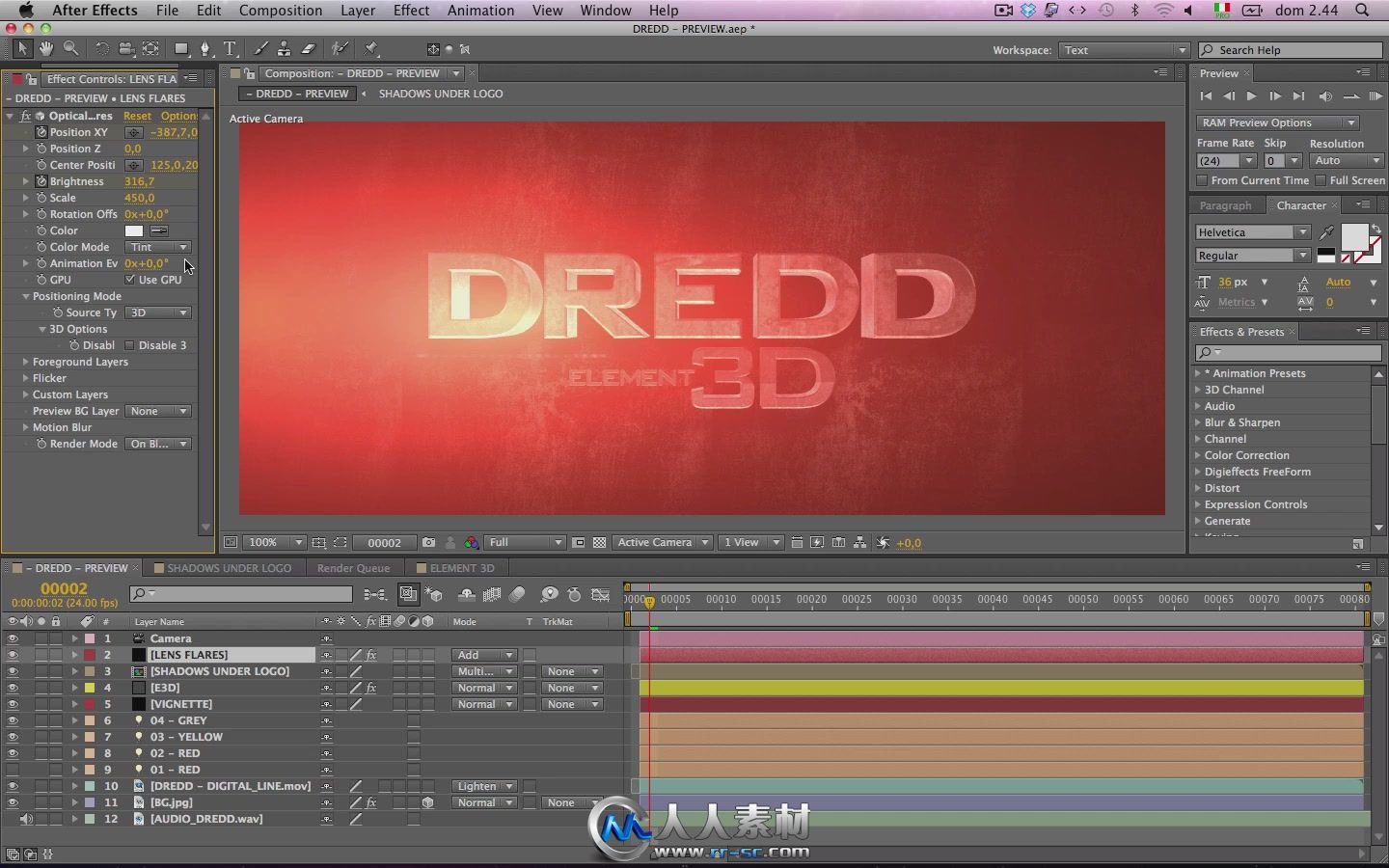Hide the [BG.jpg] layer eye

click(13, 802)
